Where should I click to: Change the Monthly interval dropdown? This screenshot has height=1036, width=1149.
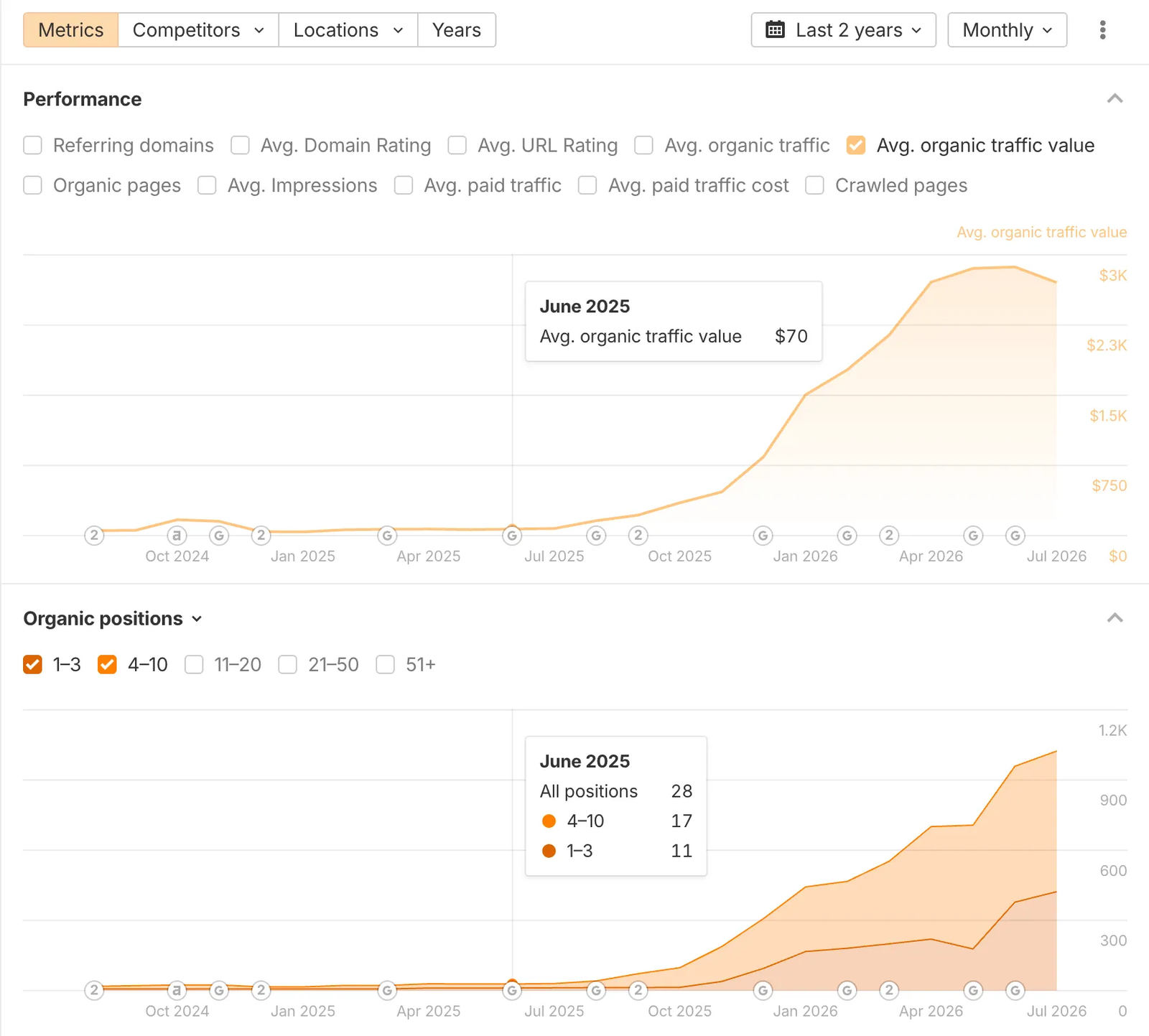point(1007,30)
